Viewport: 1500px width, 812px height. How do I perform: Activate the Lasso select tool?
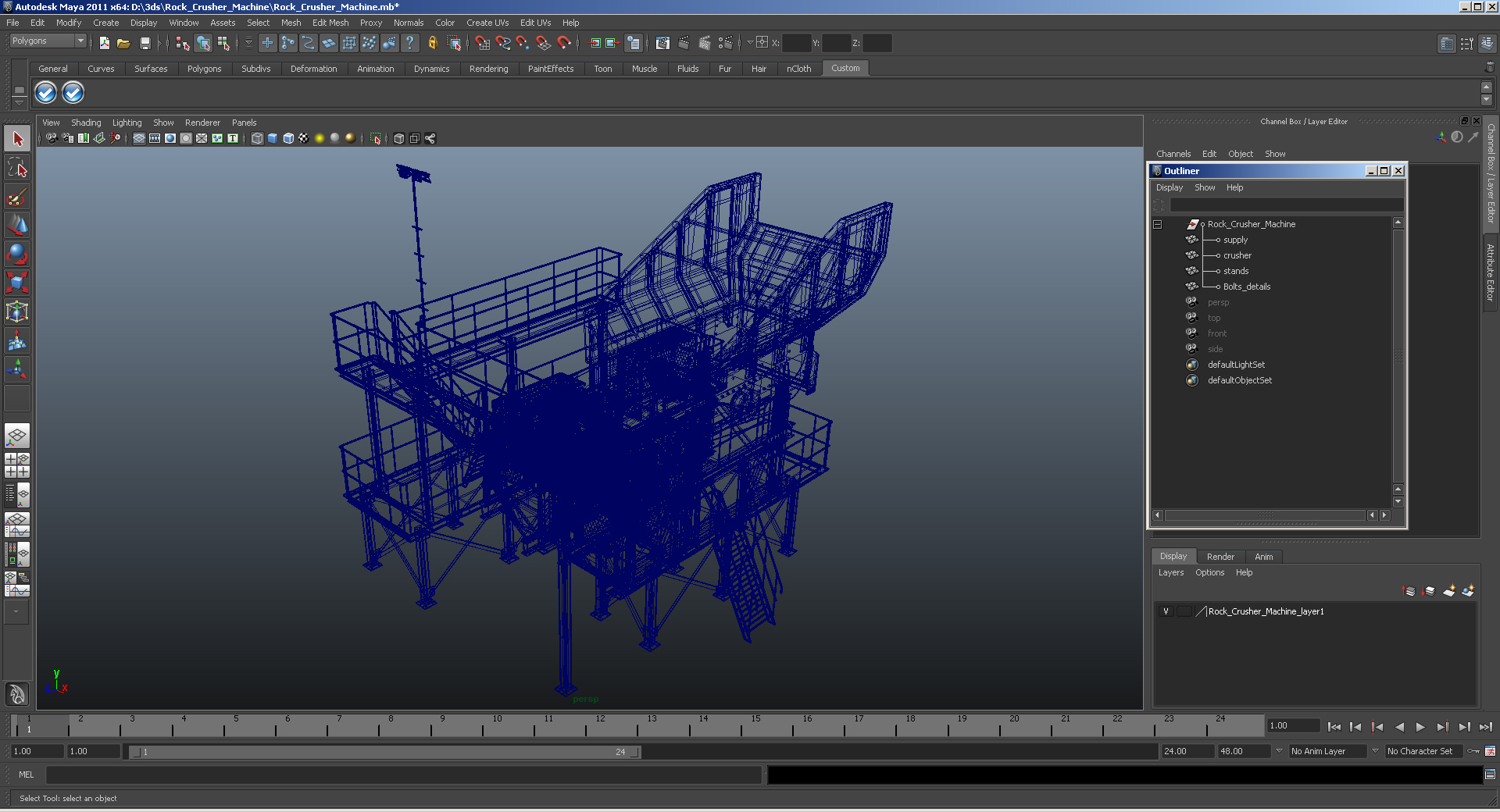17,168
